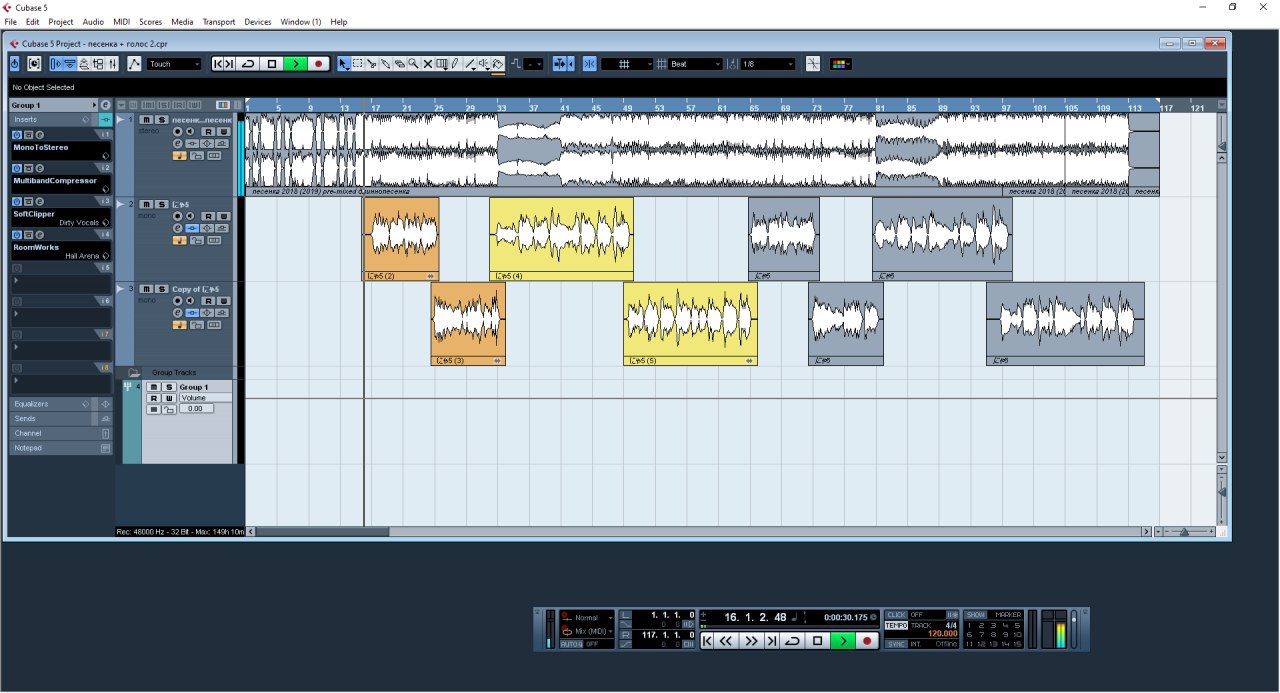The image size is (1280, 693).
Task: Select the Color paint bucket tool
Action: click(497, 64)
